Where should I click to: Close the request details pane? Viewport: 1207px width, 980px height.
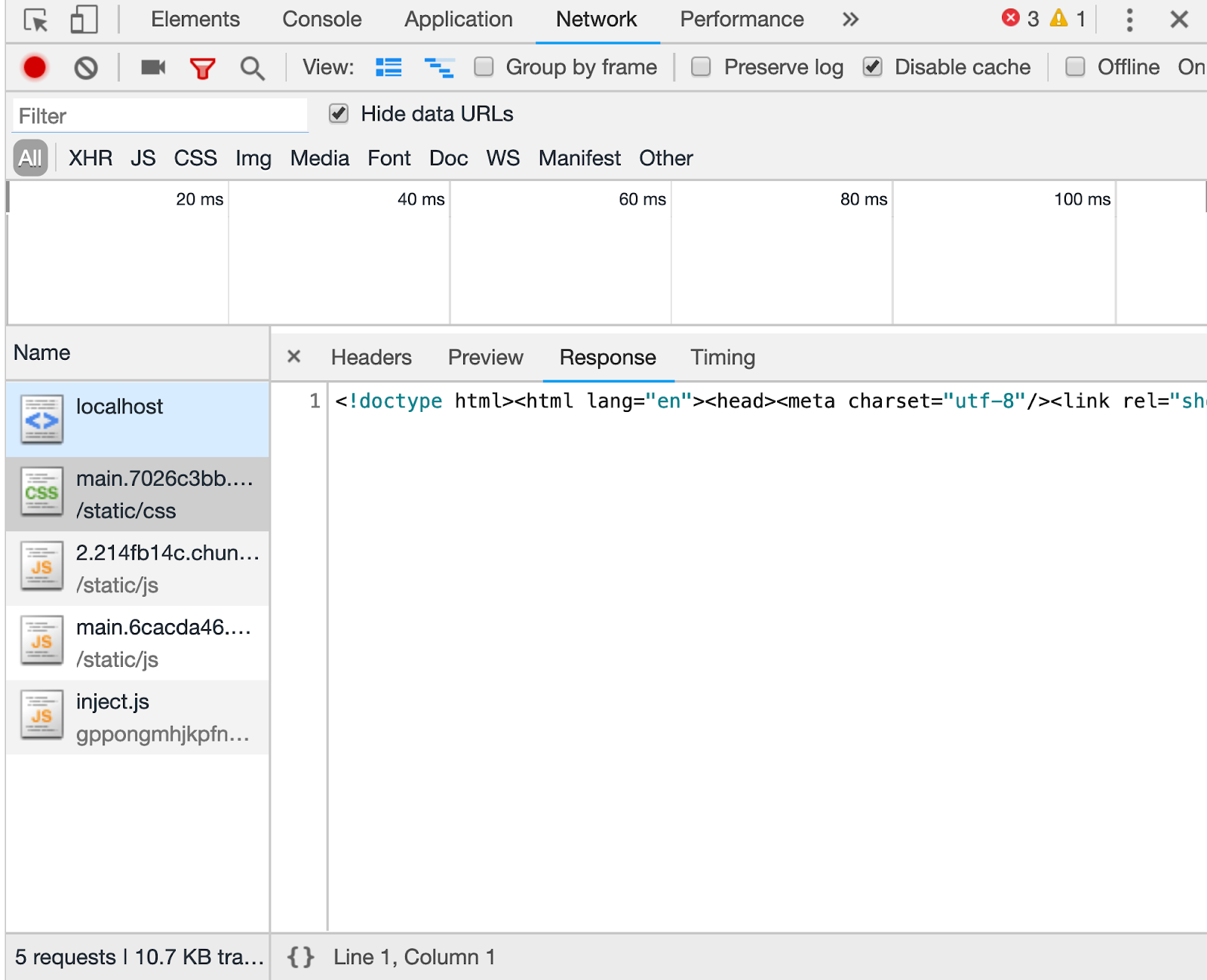[x=294, y=356]
